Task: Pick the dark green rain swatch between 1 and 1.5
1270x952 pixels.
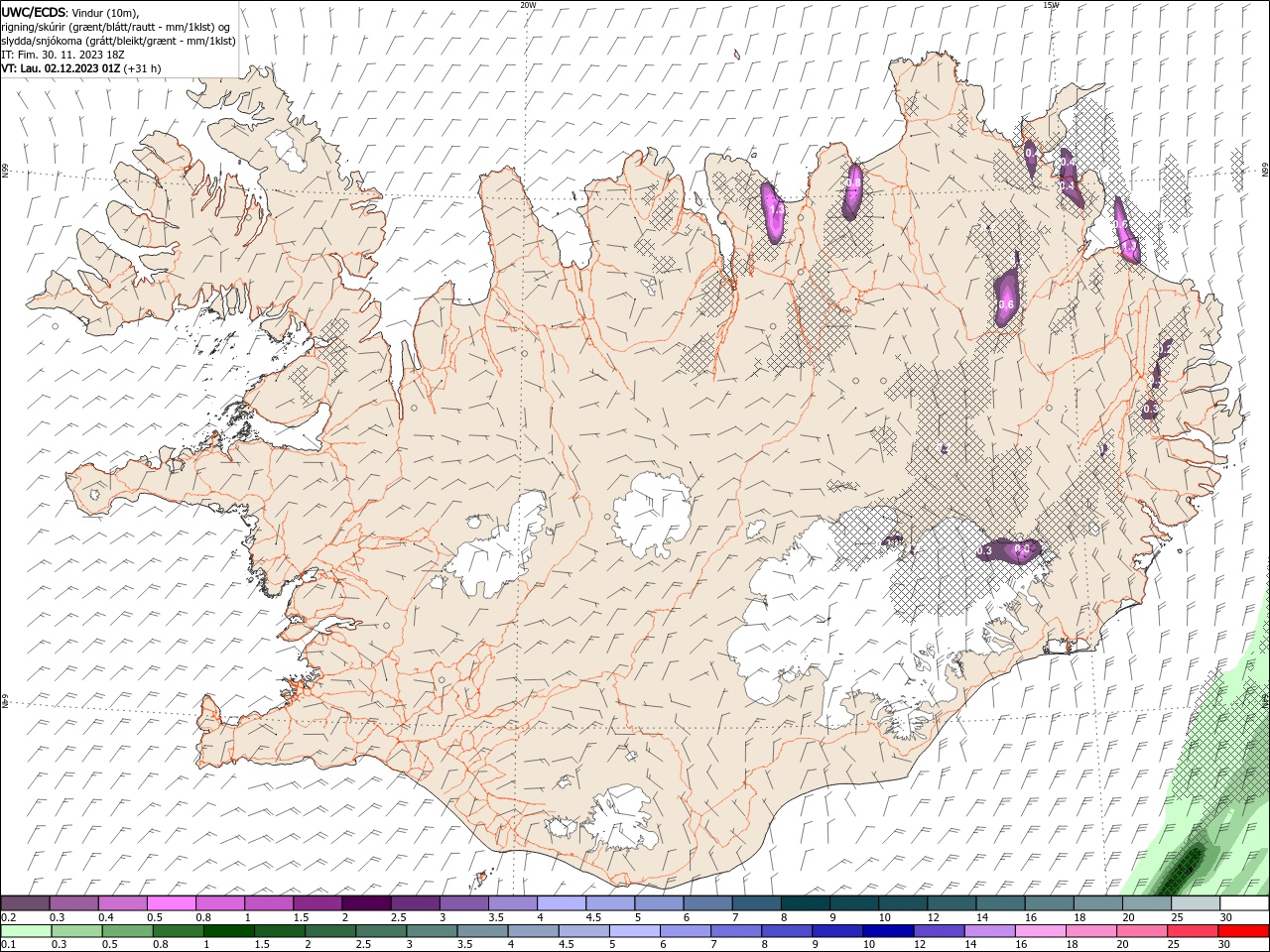Action: coord(228,931)
